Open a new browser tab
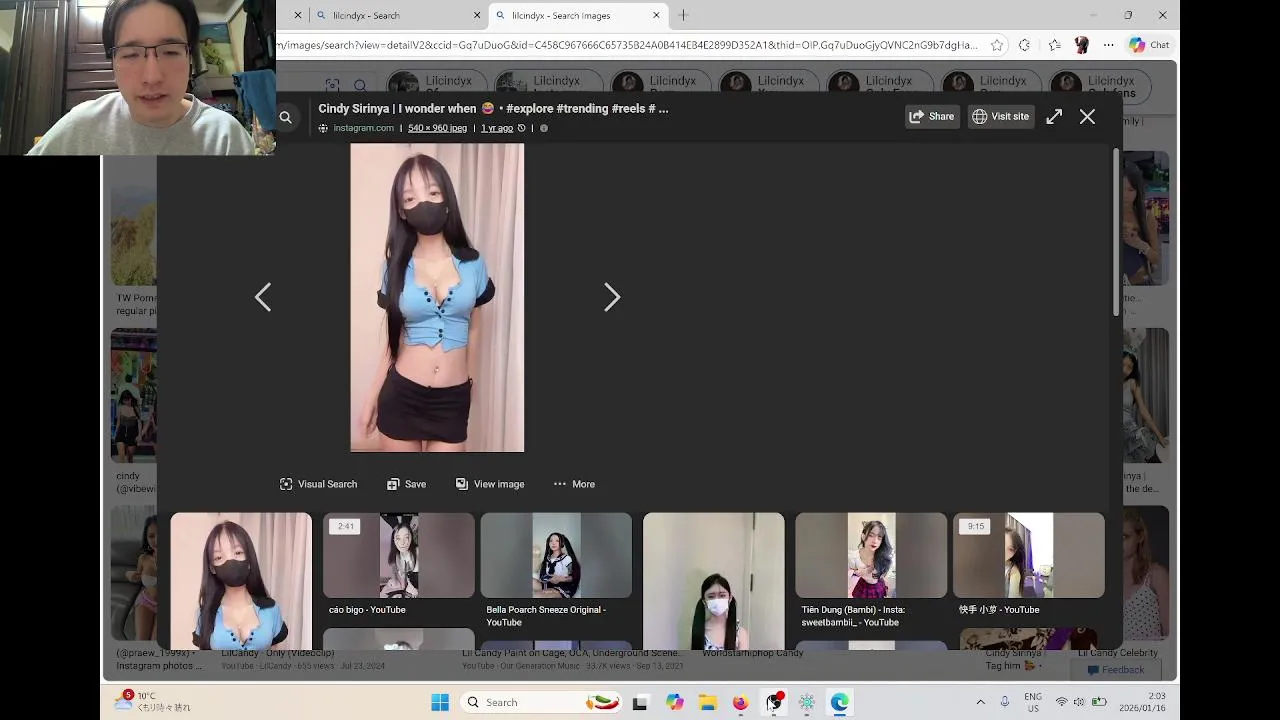The height and width of the screenshot is (720, 1280). click(683, 15)
